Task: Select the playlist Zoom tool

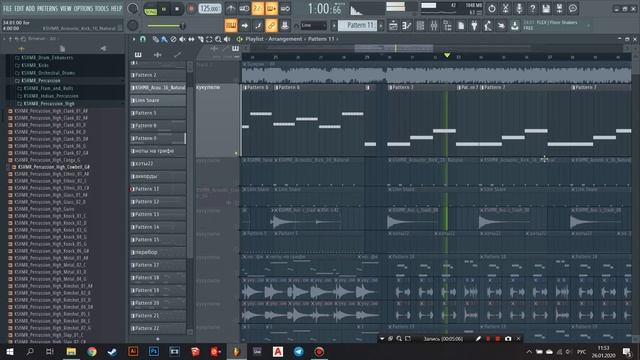Action: click(218, 39)
